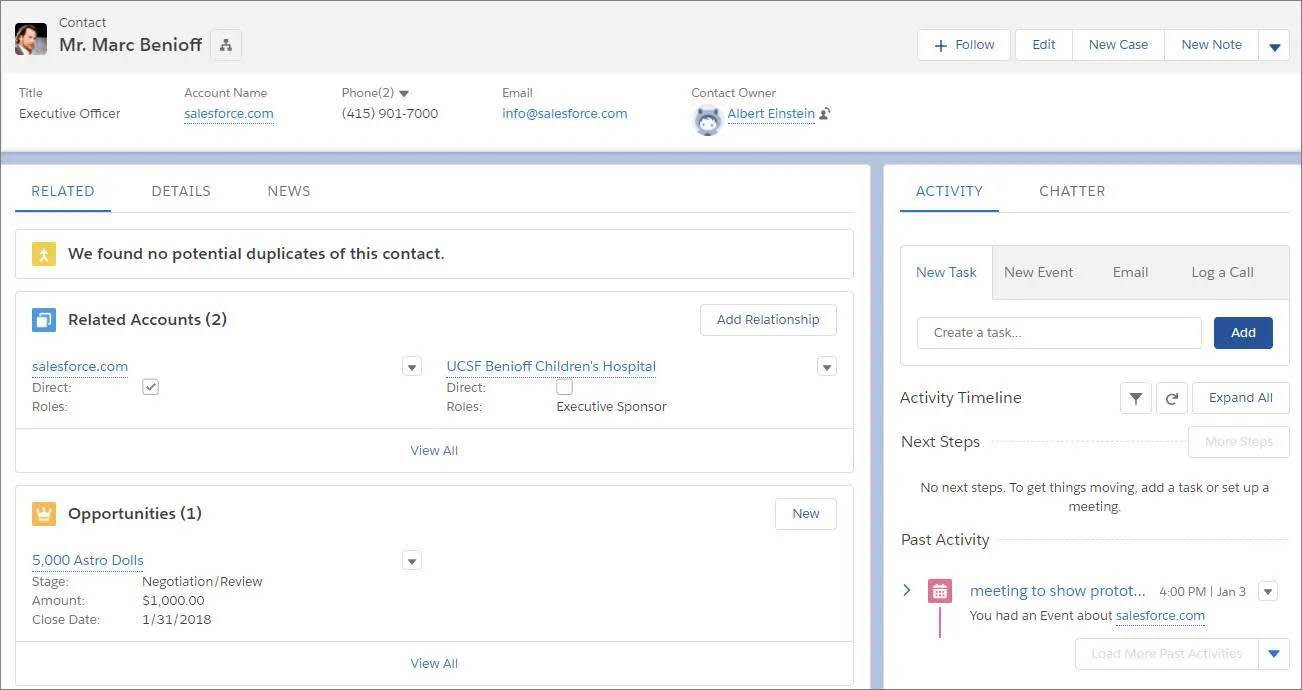Screen dimensions: 1302x690
Task: Click Load More Past Activities
Action: tap(1166, 654)
